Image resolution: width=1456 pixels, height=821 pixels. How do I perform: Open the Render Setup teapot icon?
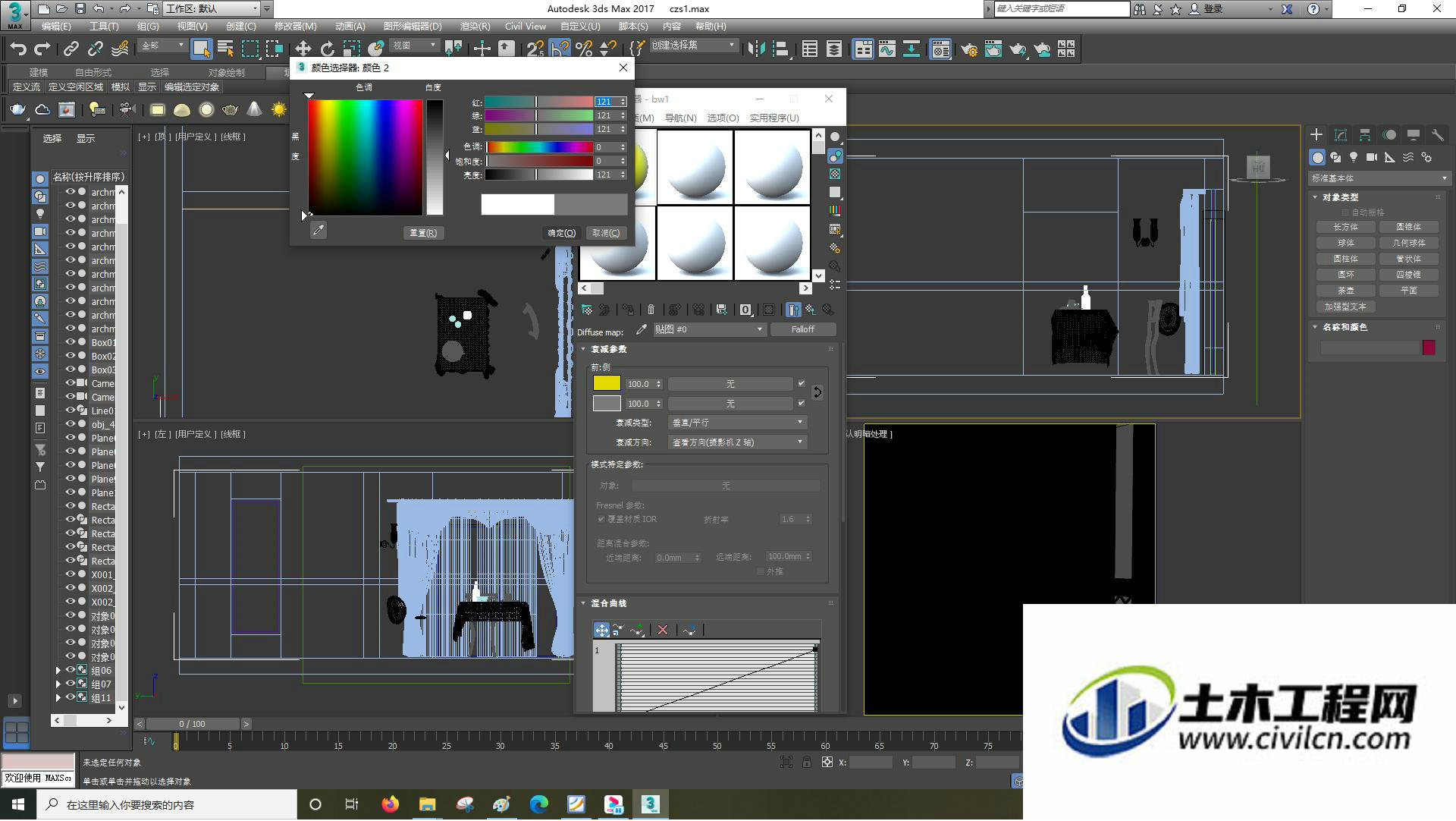point(968,49)
